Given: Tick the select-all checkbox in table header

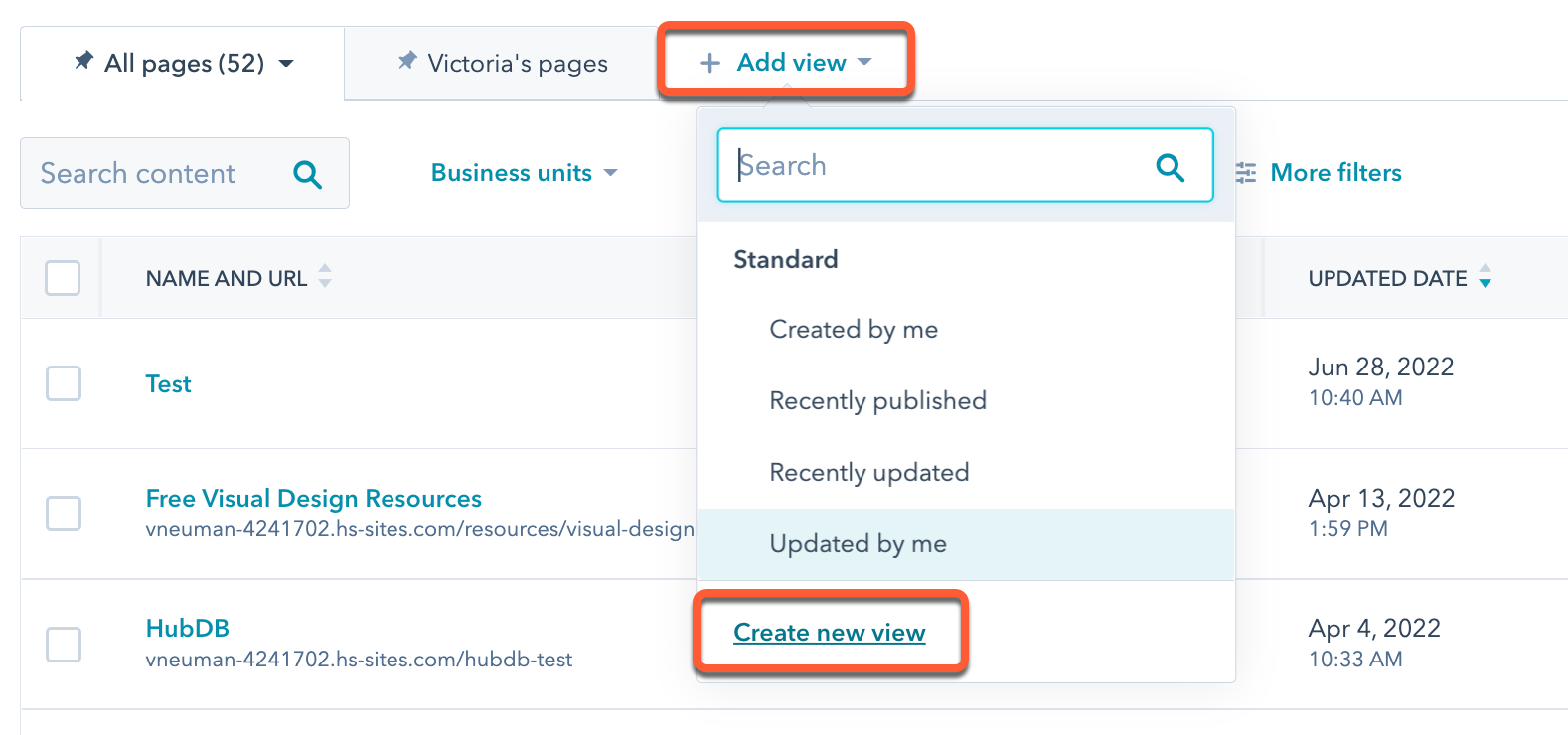Looking at the screenshot, I should [63, 278].
